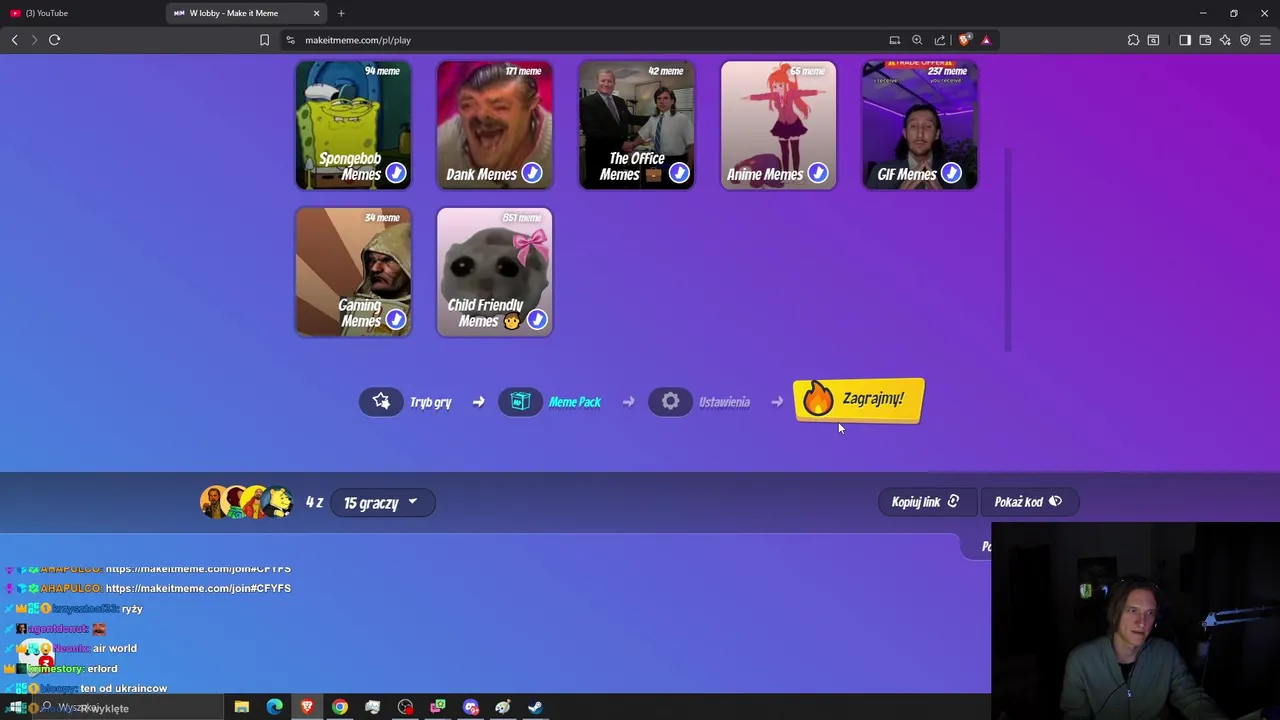1280x720 pixels.
Task: Open Google Chrome from the taskbar
Action: 340,707
